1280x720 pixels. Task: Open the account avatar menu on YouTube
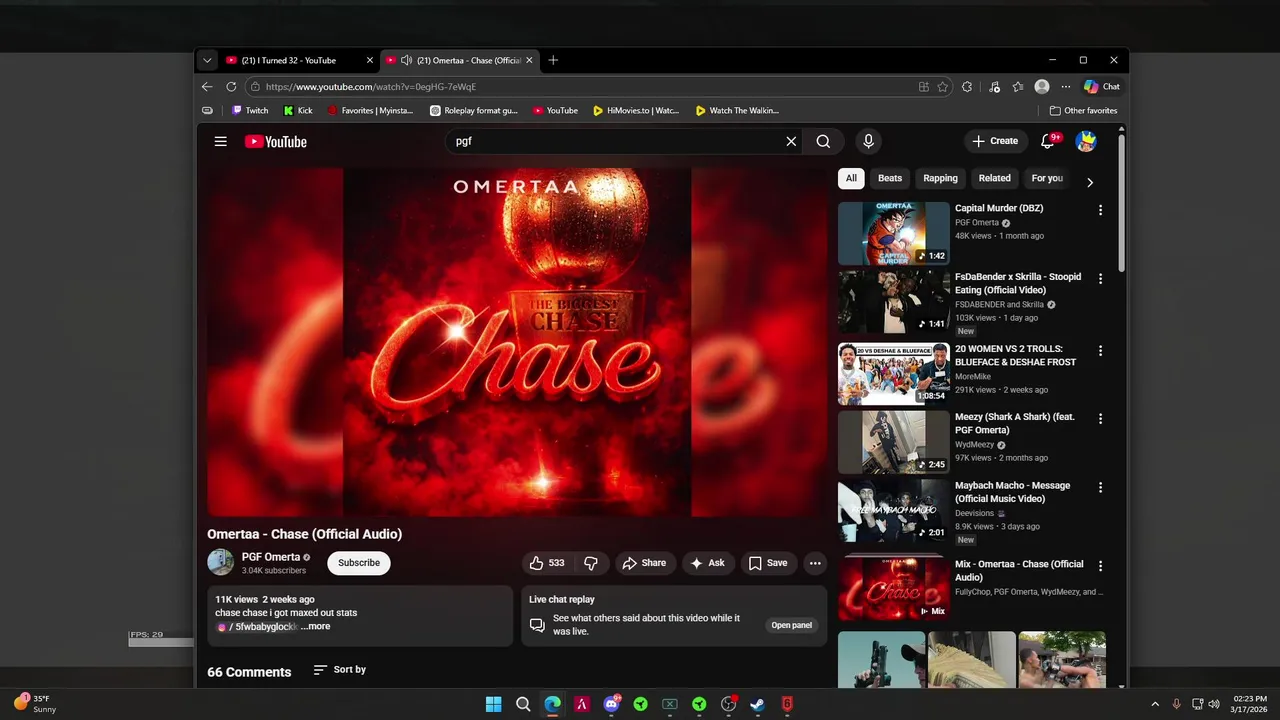click(x=1086, y=141)
